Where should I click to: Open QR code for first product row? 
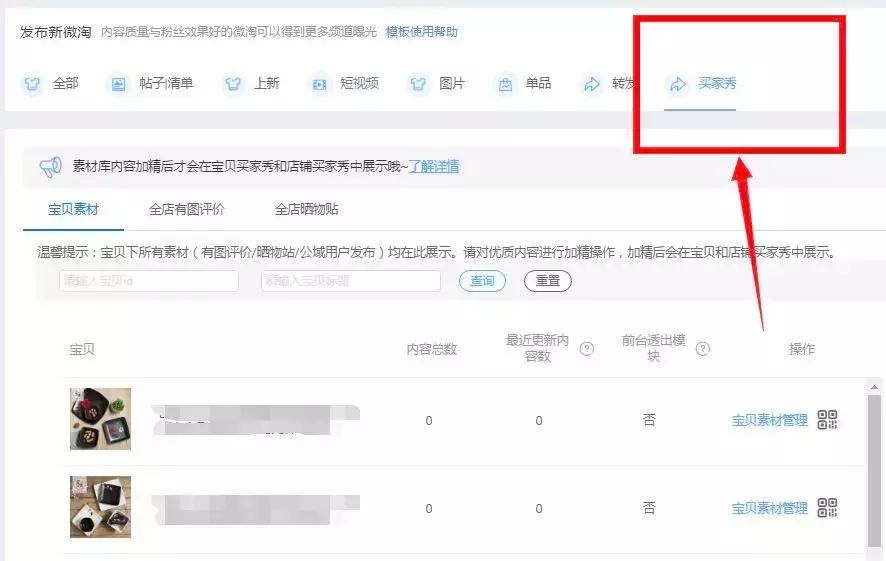coord(827,420)
